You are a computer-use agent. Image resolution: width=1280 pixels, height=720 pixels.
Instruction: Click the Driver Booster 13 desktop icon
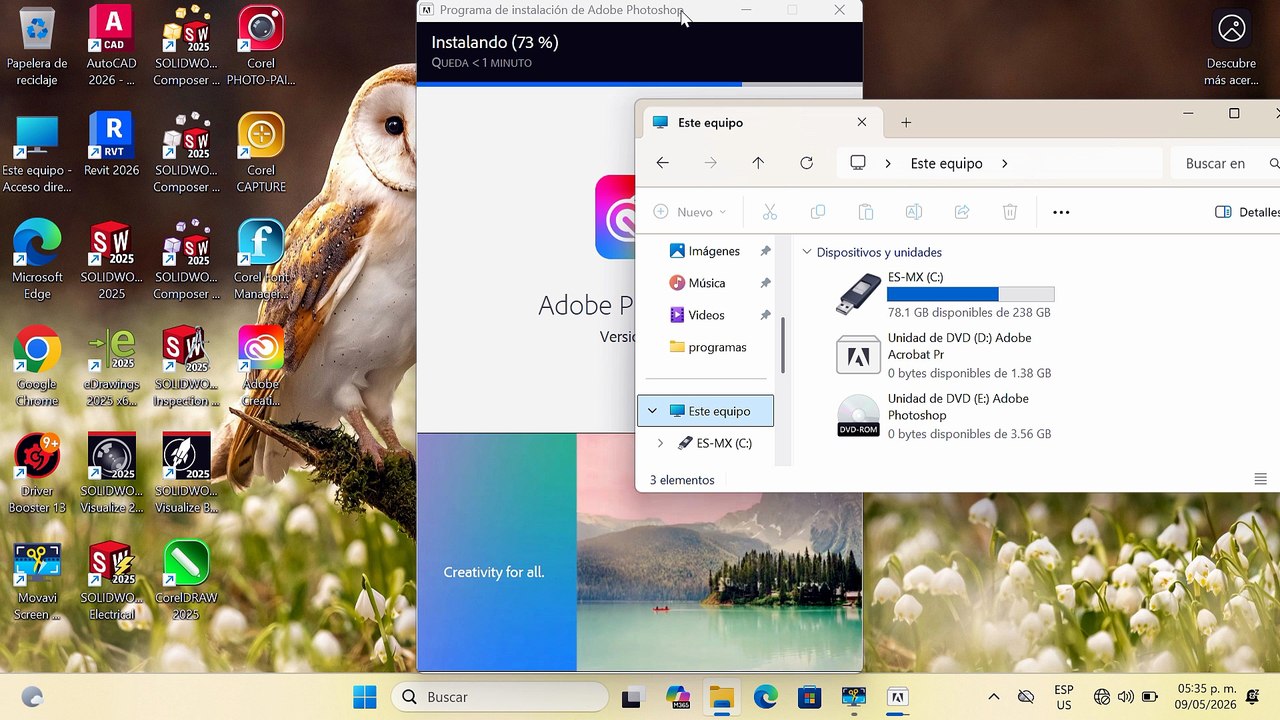37,473
